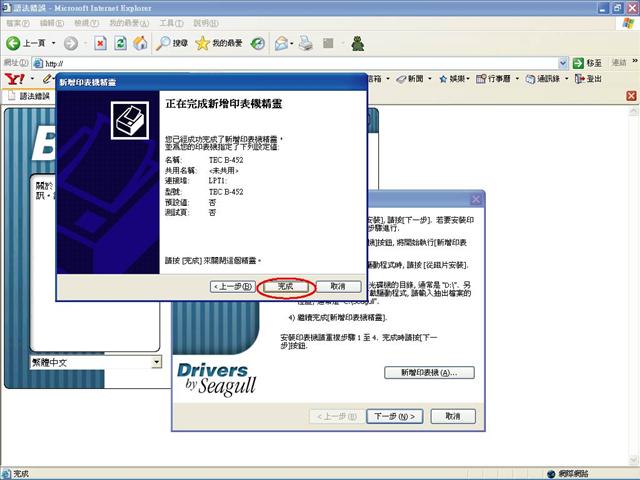Click 取消 in Seagull driver wizard
The image size is (640, 480).
[x=453, y=416]
